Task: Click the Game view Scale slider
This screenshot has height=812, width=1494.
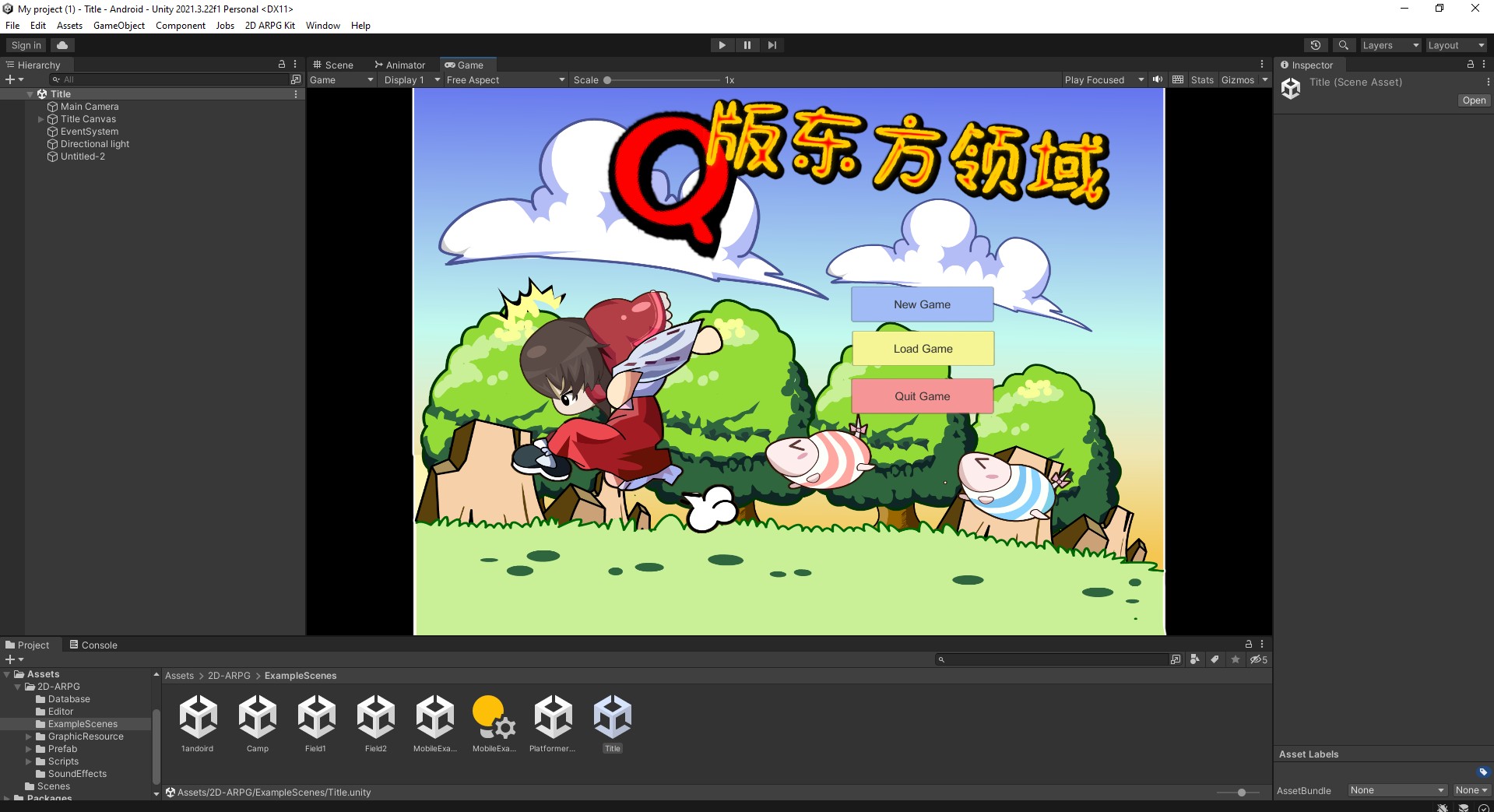Action: pos(663,79)
